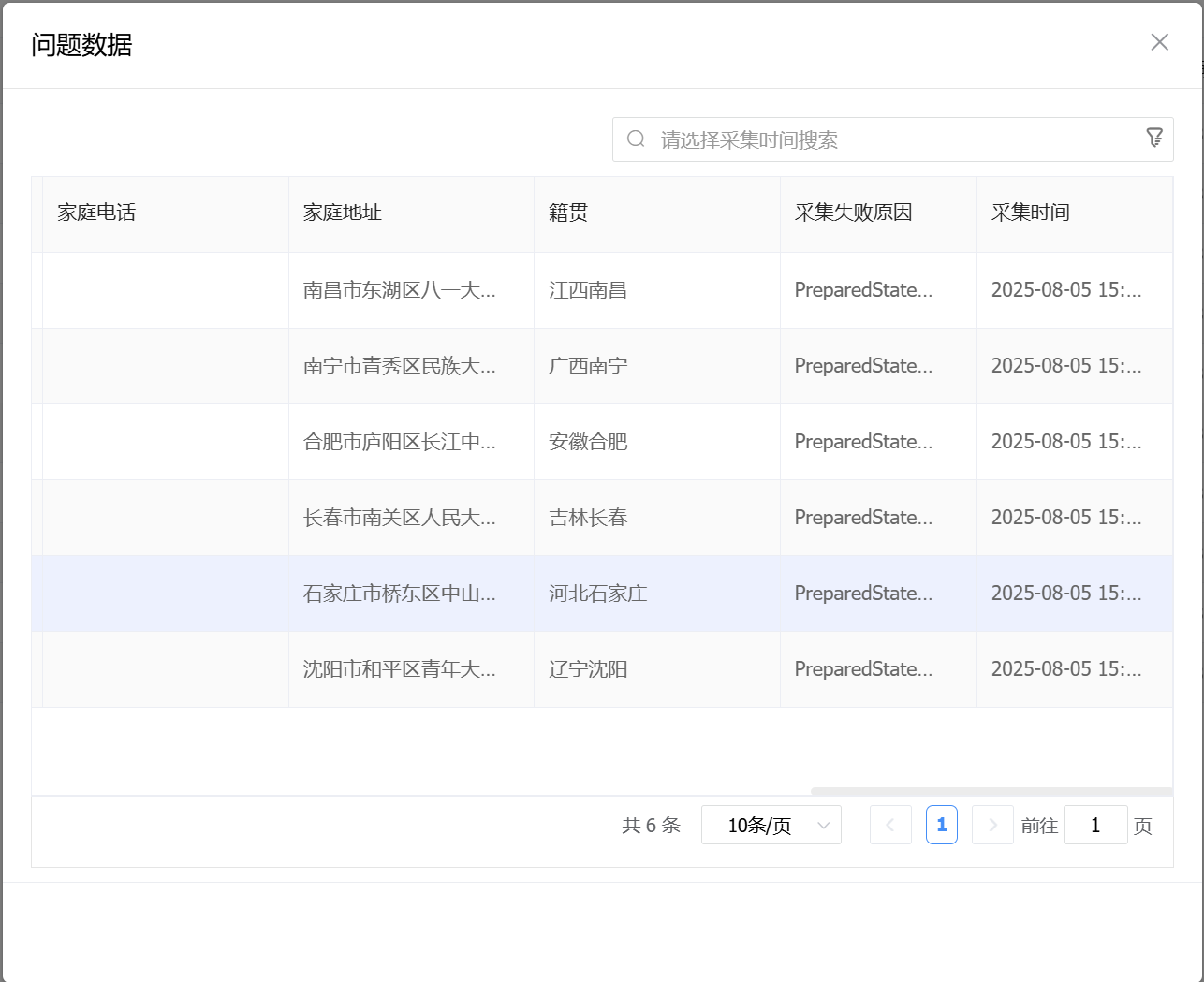Click 采集时间 cell in 广西南宁 row
The width and height of the screenshot is (1204, 982).
[1065, 366]
